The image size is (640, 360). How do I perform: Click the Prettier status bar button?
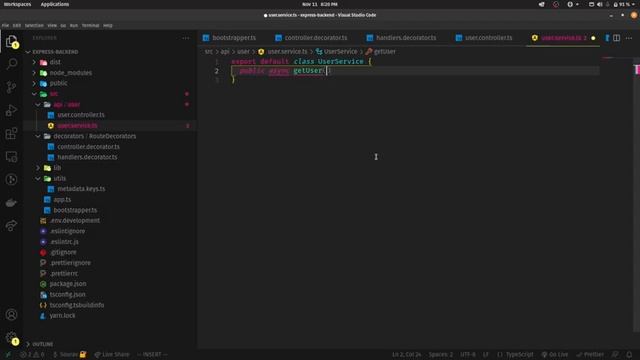tap(590, 355)
